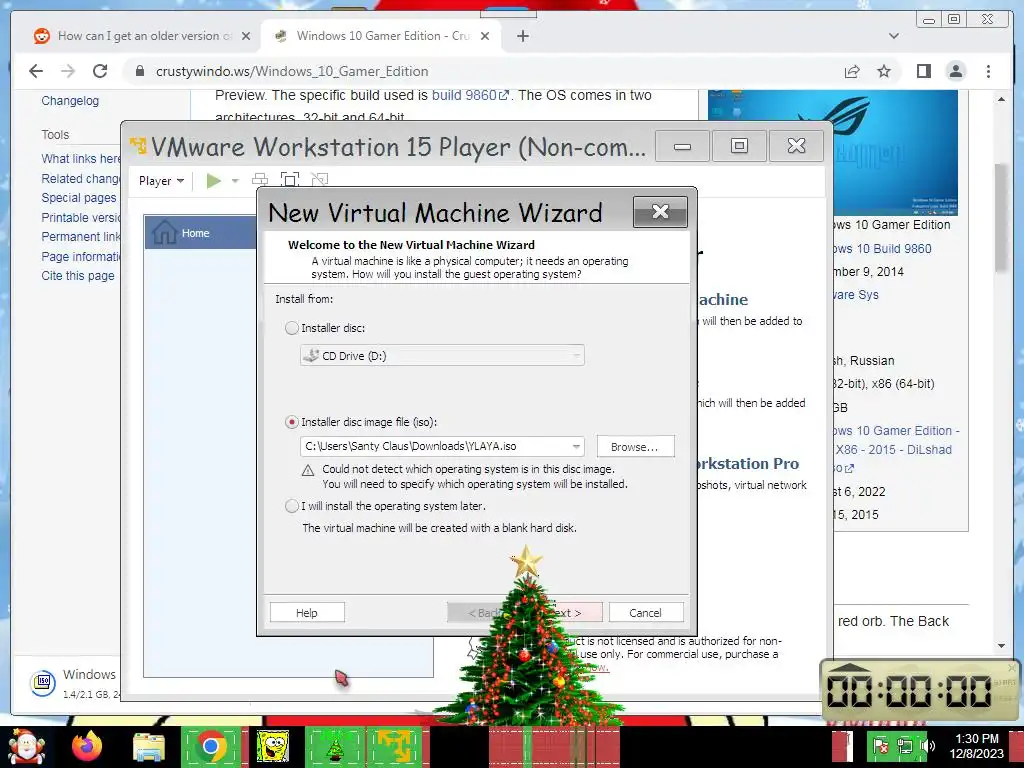
Task: Open the Windows 10 Build 9860 infobox link
Action: [883, 248]
